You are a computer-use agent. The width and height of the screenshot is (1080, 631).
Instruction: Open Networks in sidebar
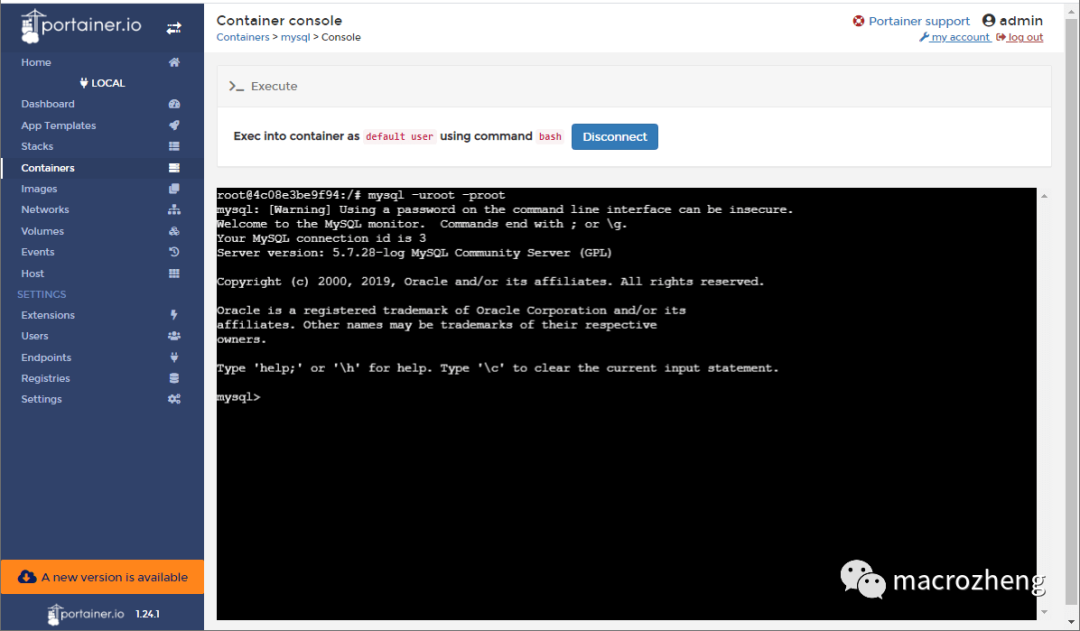coord(102,209)
